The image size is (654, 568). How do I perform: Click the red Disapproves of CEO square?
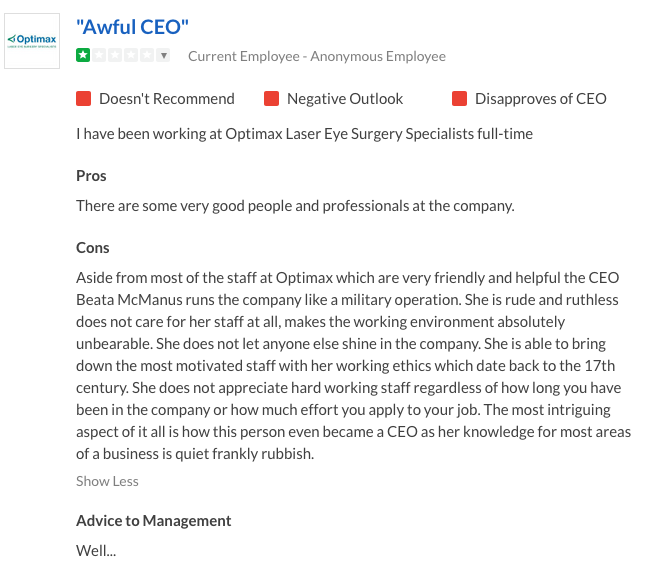click(x=460, y=99)
